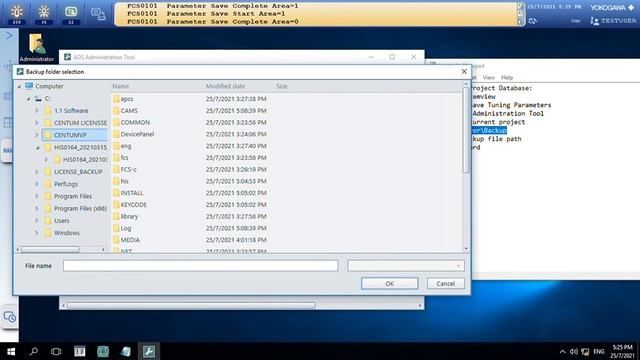640x360 pixels.
Task: Click the taskbar clock showing 5:25 PM
Action: click(622, 351)
